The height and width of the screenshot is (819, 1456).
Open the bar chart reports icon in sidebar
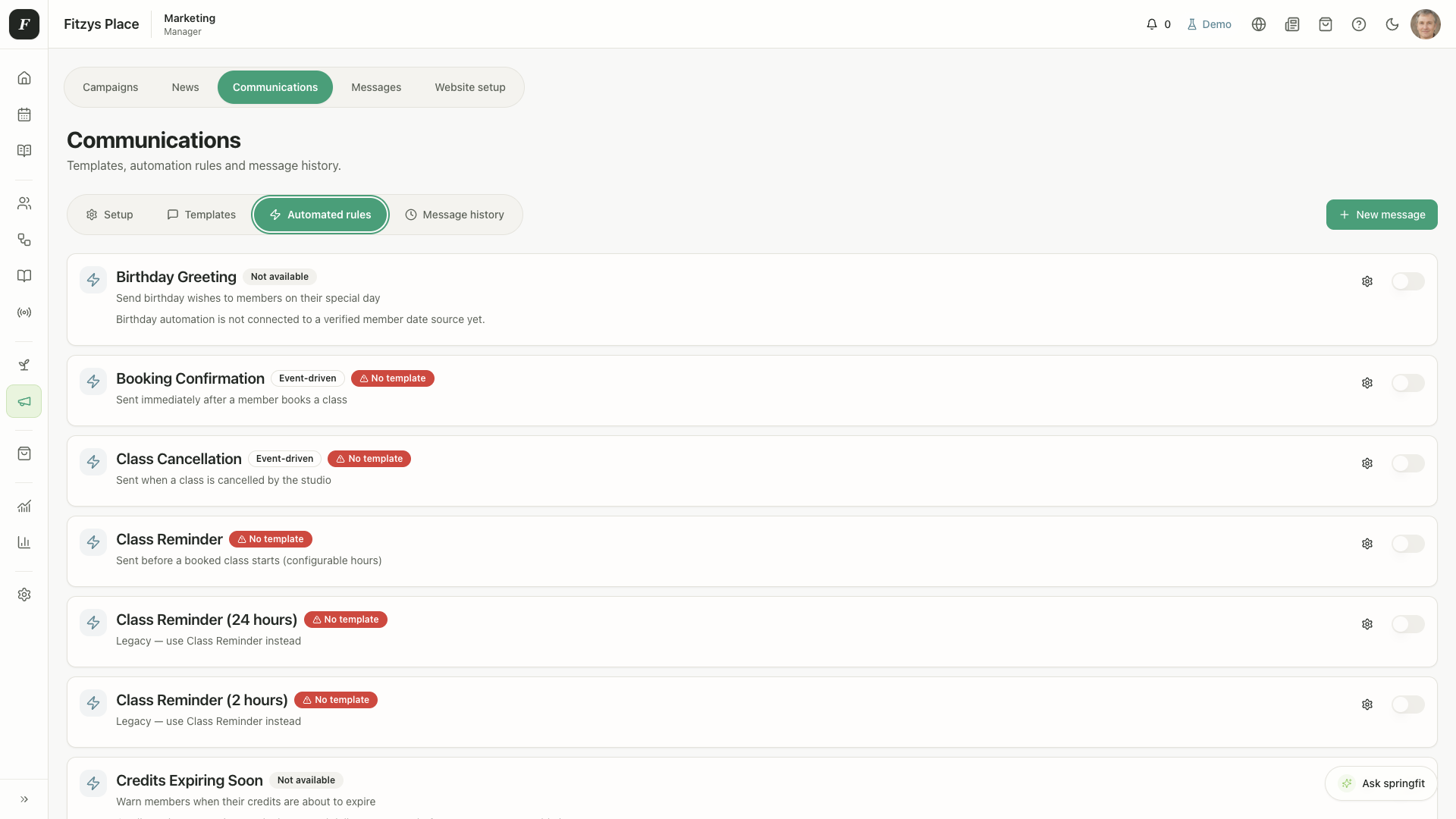click(x=24, y=542)
